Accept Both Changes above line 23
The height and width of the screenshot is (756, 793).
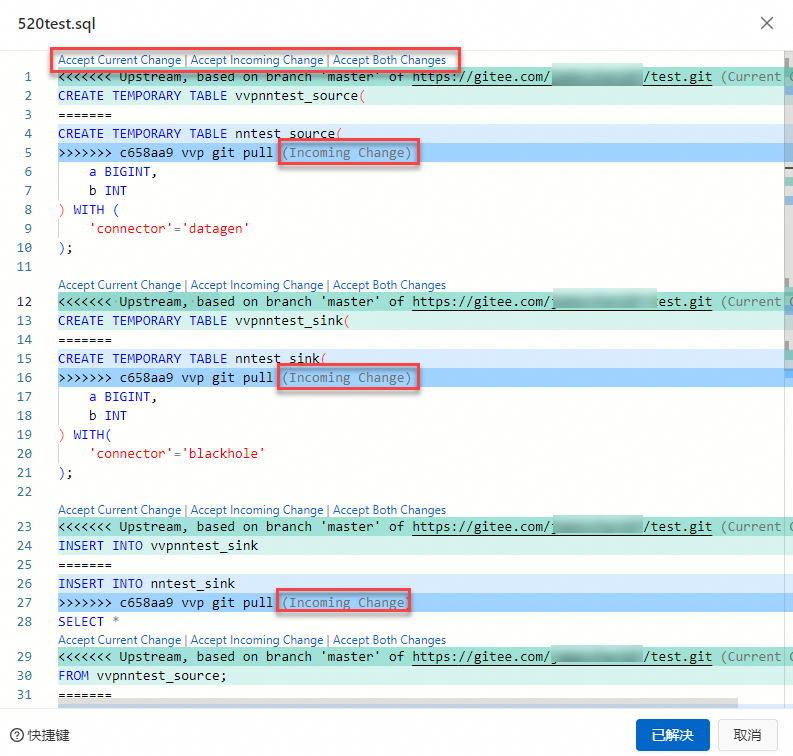click(x=389, y=510)
